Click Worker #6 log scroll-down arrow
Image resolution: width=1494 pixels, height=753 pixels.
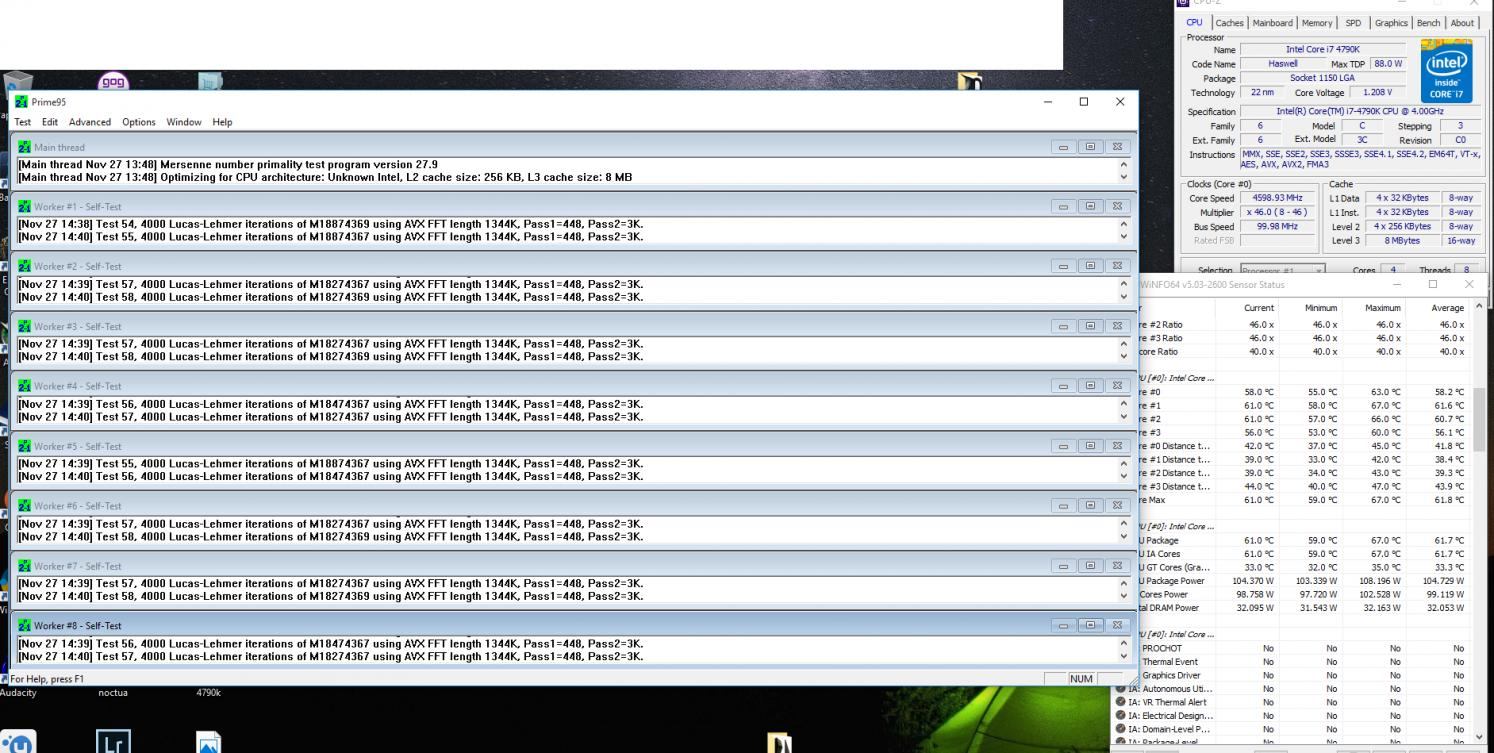(x=1124, y=537)
